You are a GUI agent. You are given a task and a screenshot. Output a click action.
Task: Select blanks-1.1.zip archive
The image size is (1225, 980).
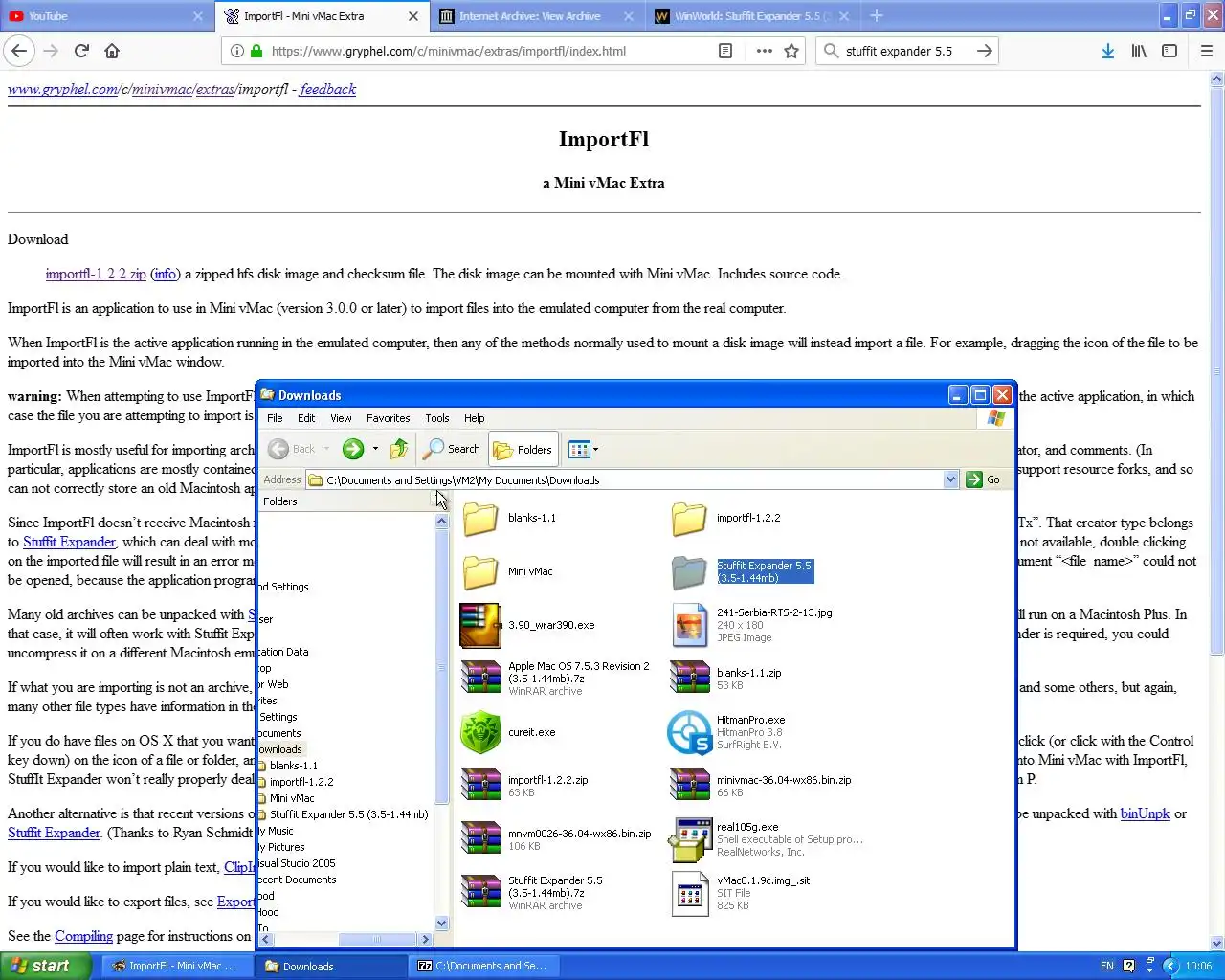click(x=726, y=679)
